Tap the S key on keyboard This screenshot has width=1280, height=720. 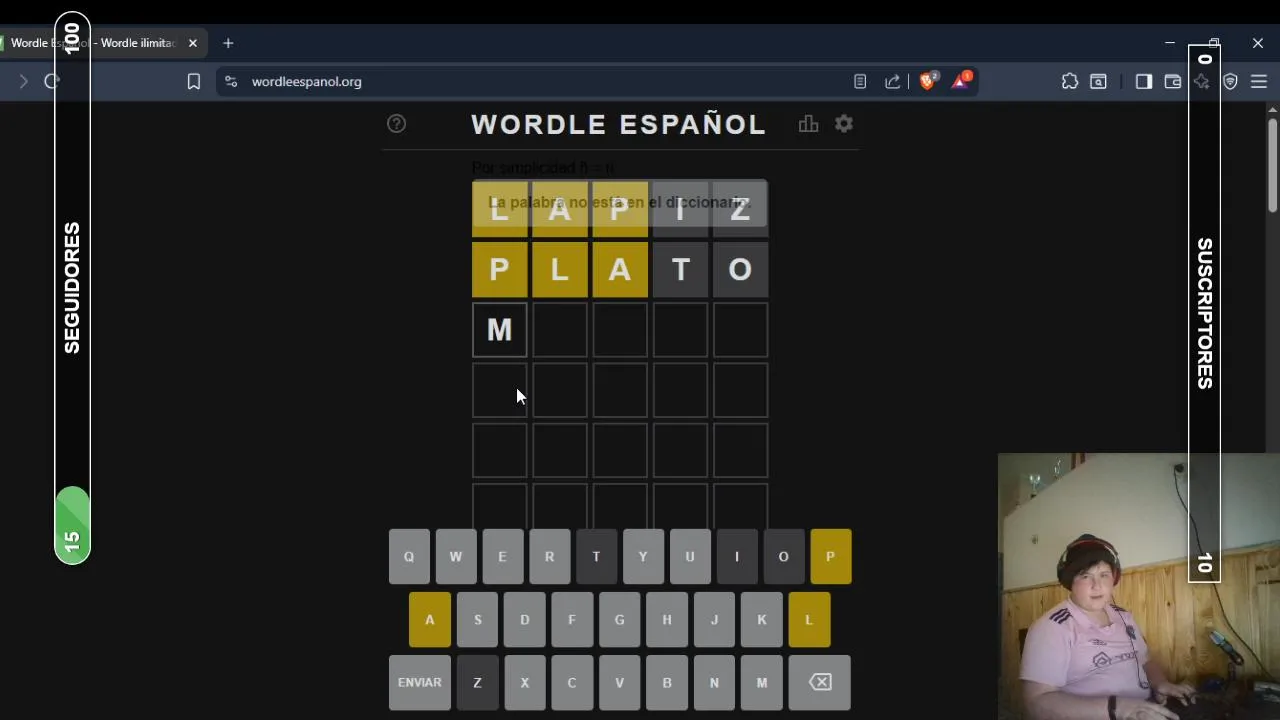click(x=478, y=620)
